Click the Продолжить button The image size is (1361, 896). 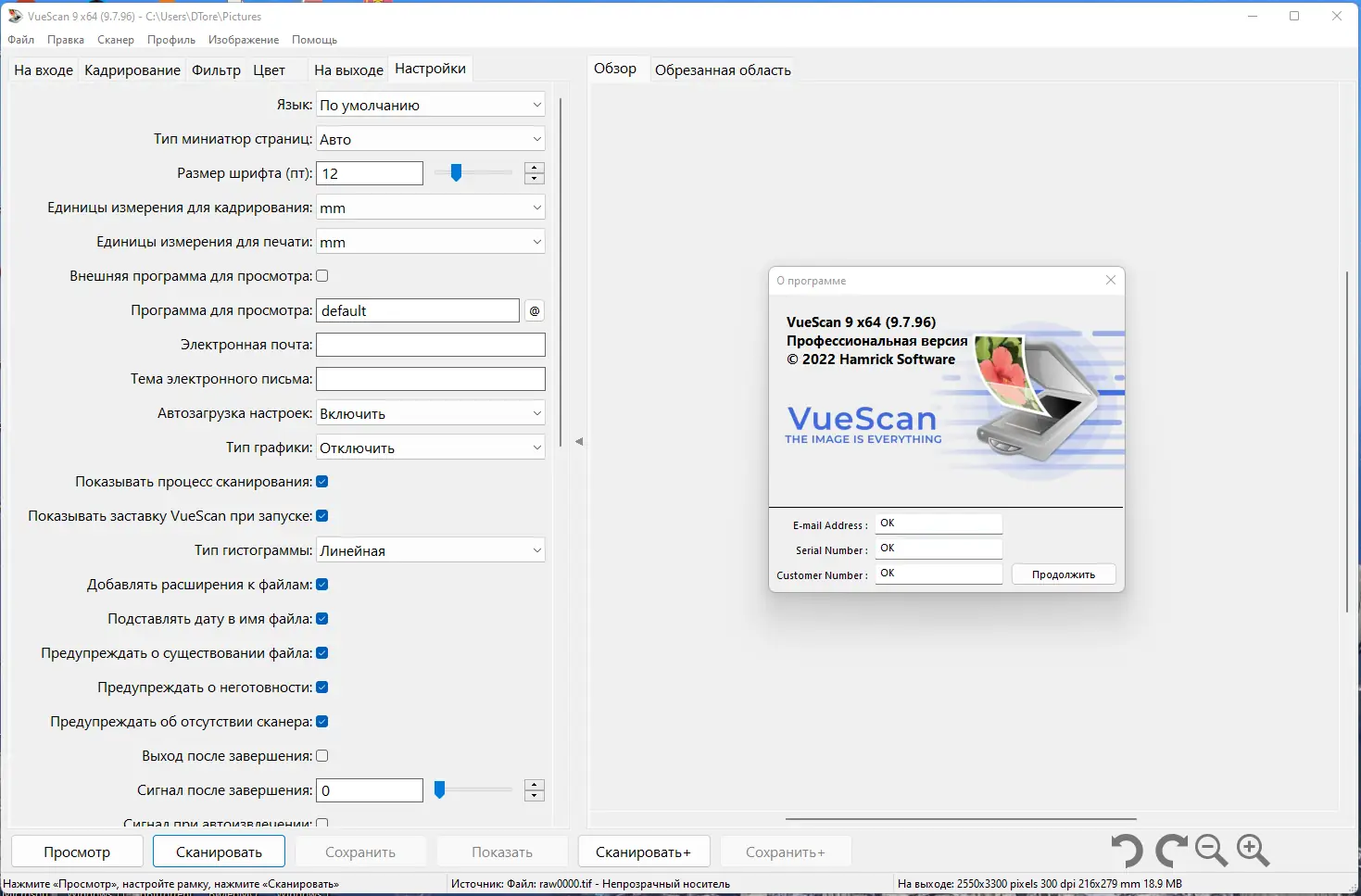pyautogui.click(x=1063, y=574)
